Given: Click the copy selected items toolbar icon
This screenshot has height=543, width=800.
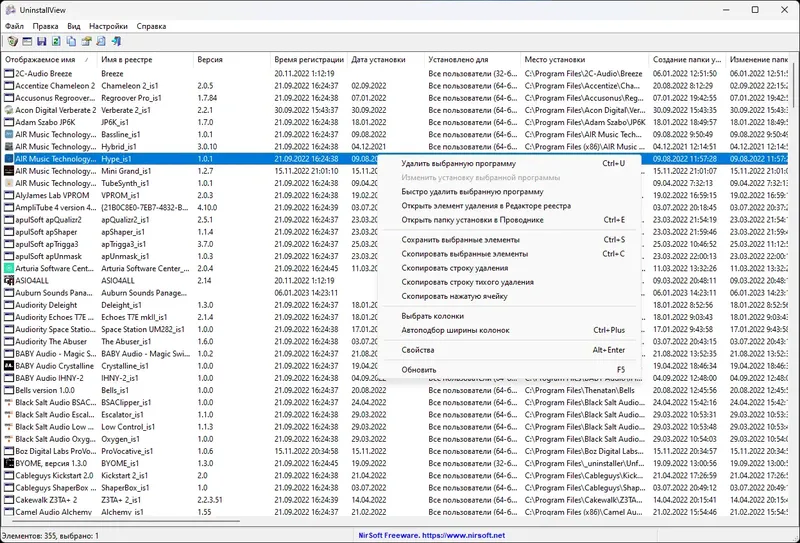Looking at the screenshot, I should pyautogui.click(x=71, y=41).
